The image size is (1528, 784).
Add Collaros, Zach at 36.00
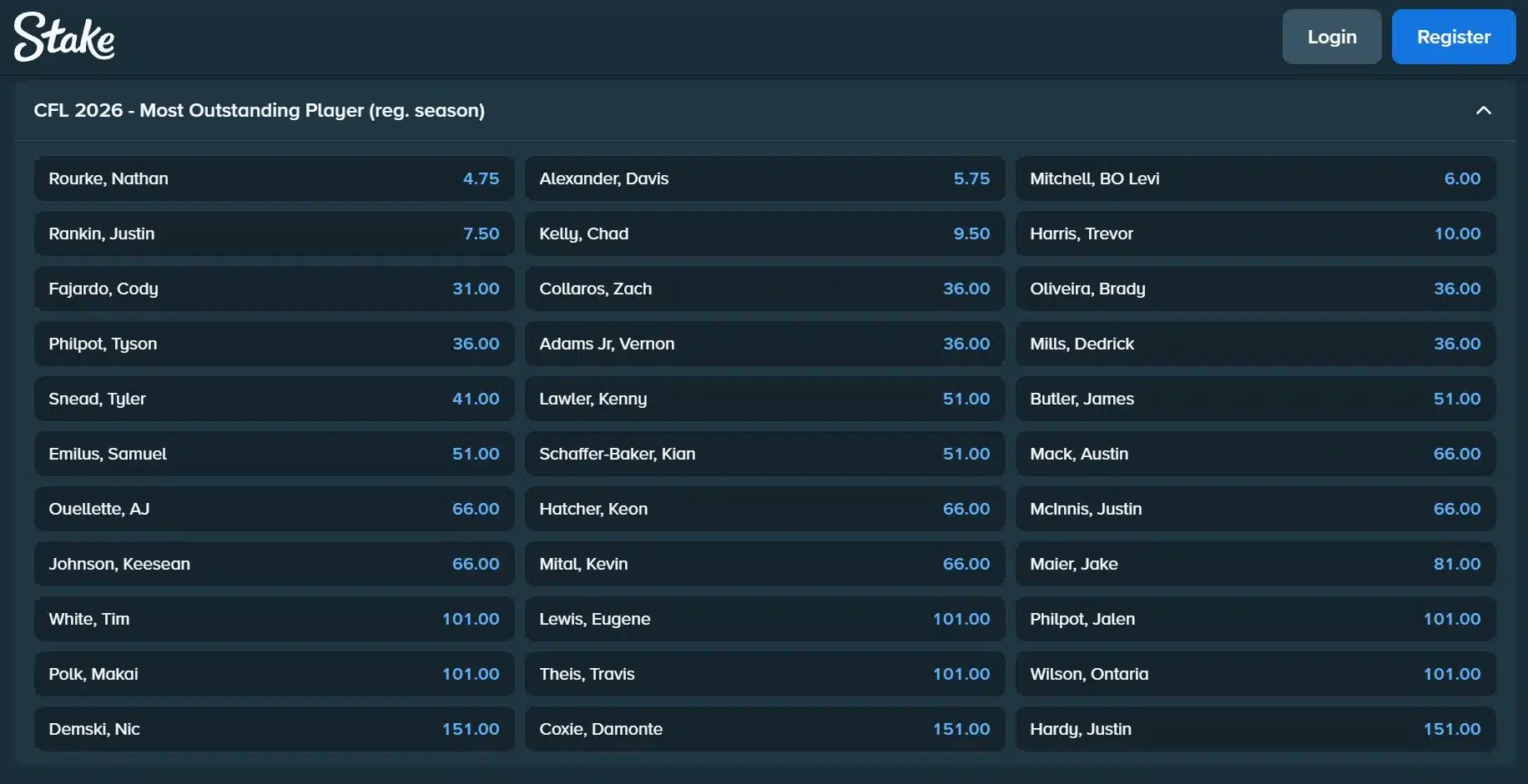[764, 289]
